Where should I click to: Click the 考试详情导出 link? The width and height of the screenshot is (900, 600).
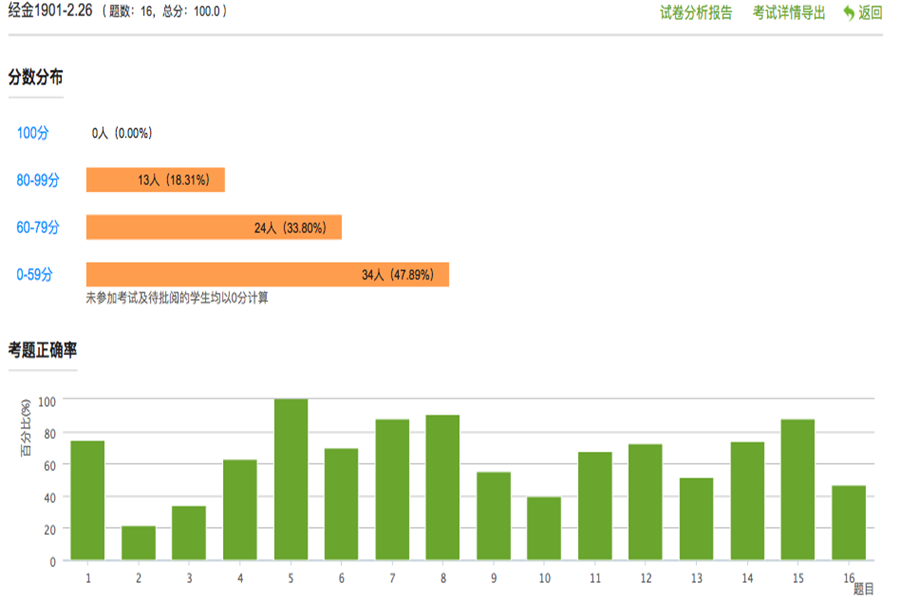pos(789,13)
